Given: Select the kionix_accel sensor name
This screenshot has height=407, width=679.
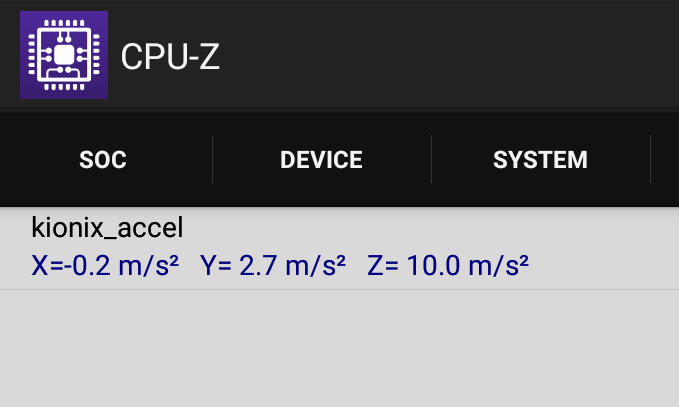Looking at the screenshot, I should [107, 228].
